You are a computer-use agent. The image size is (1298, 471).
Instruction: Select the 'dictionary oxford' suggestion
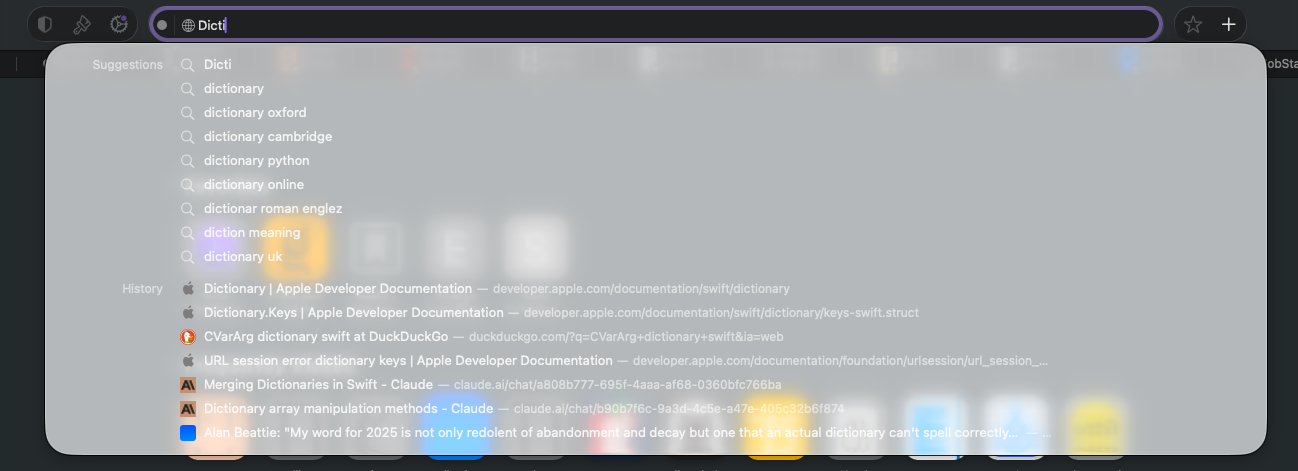tap(255, 112)
